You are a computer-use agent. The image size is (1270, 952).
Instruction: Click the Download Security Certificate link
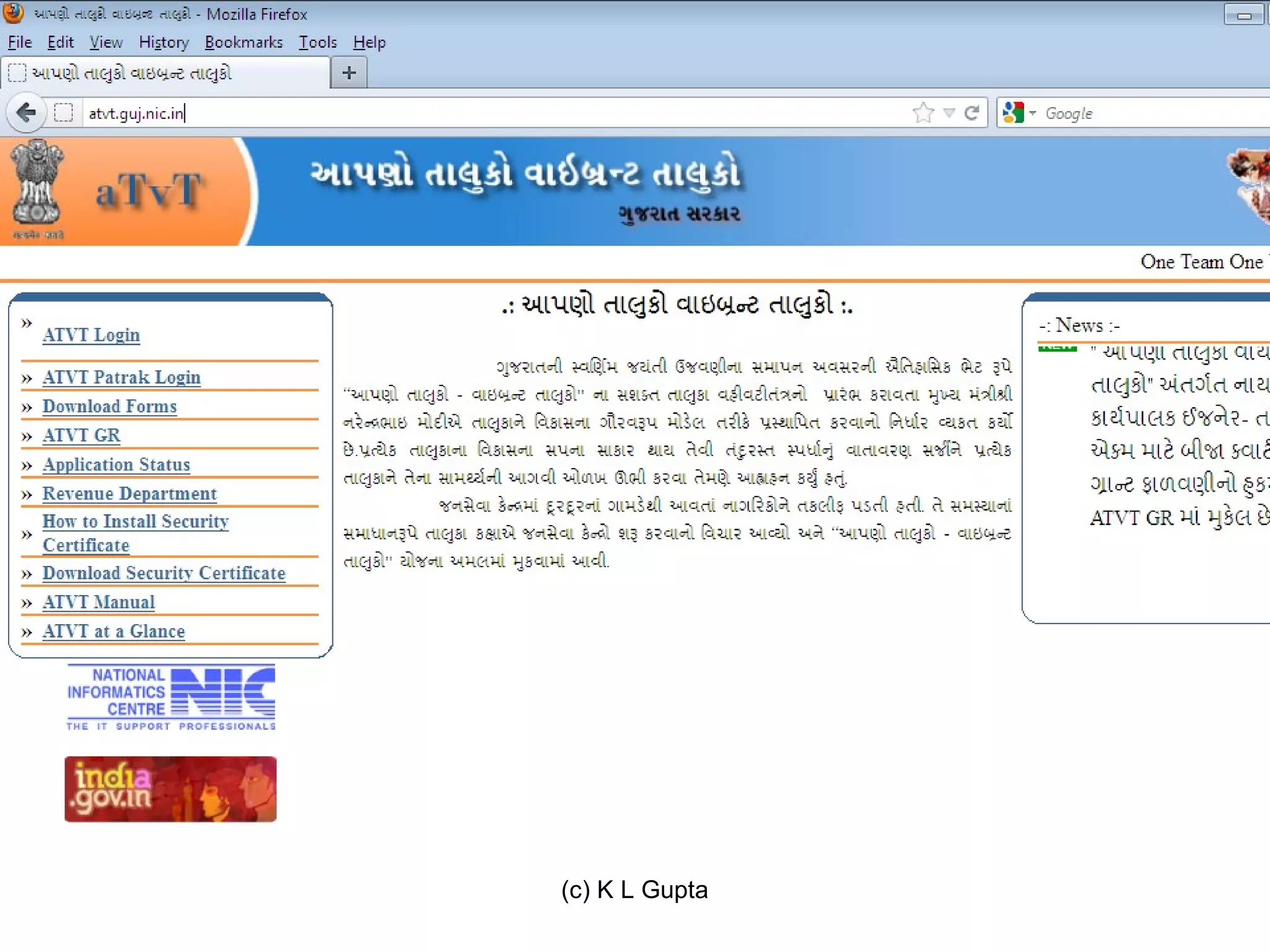click(164, 573)
